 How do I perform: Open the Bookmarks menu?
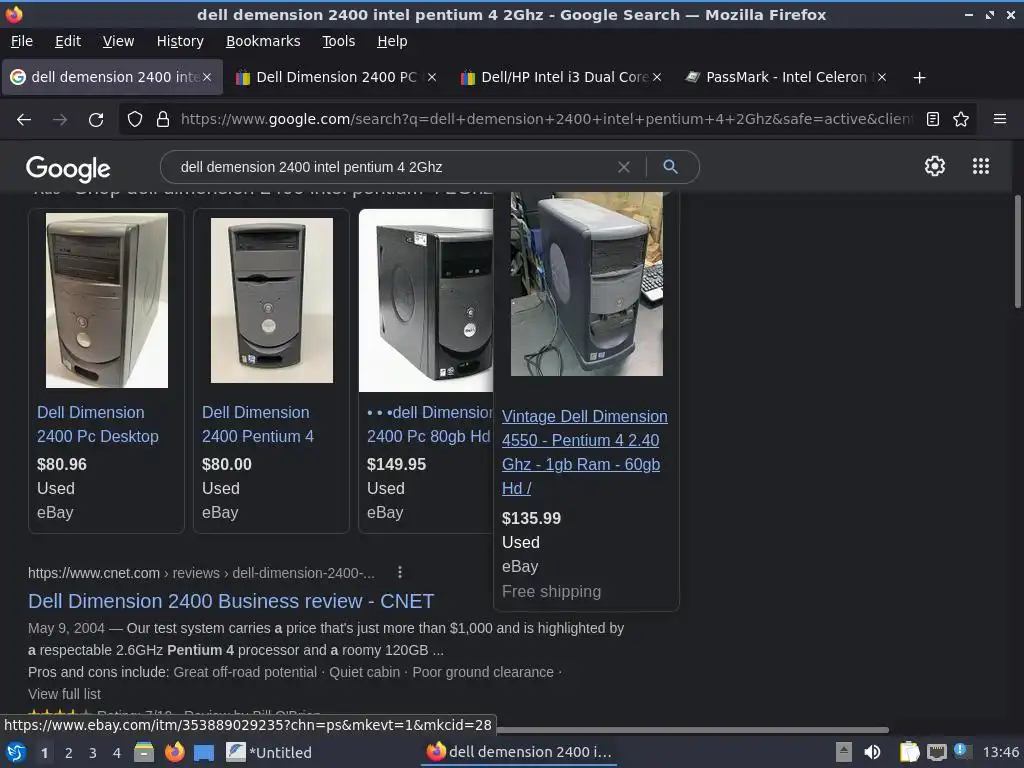point(263,41)
